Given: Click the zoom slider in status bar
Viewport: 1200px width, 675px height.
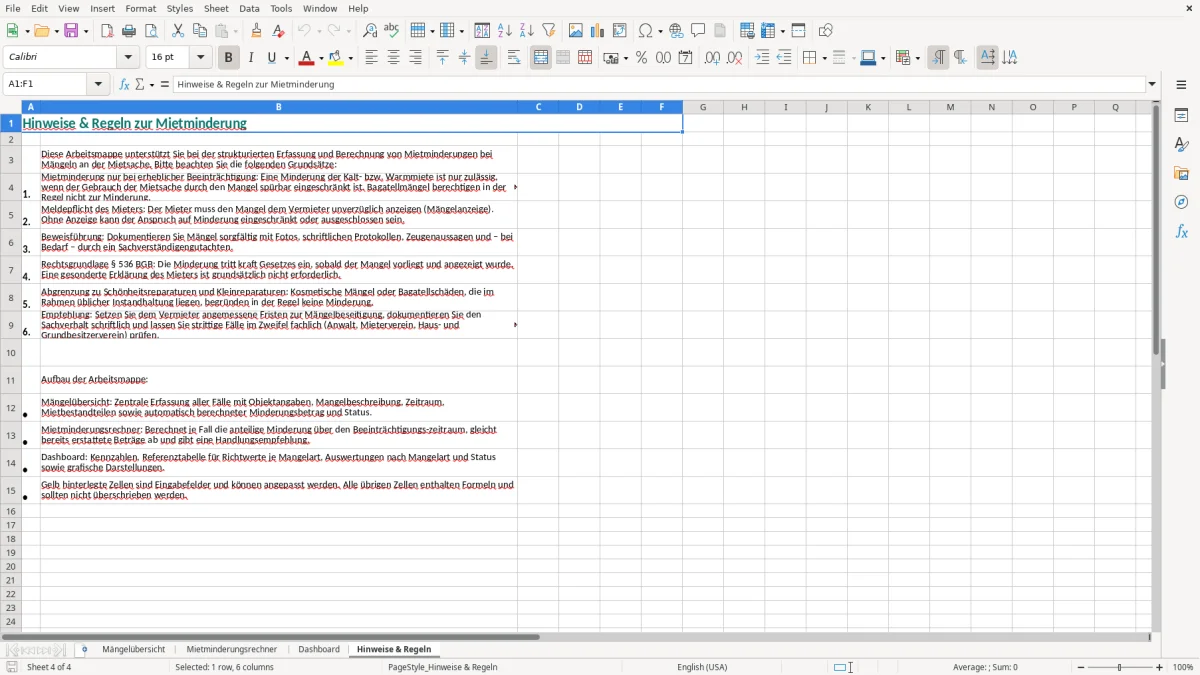Looking at the screenshot, I should pos(1120,667).
